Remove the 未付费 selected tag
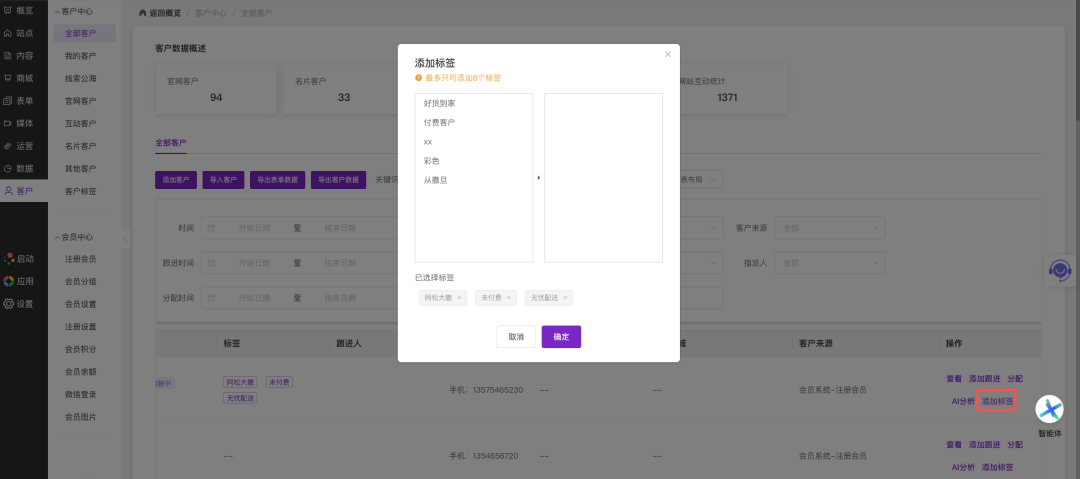Image resolution: width=1080 pixels, height=479 pixels. pyautogui.click(x=509, y=298)
